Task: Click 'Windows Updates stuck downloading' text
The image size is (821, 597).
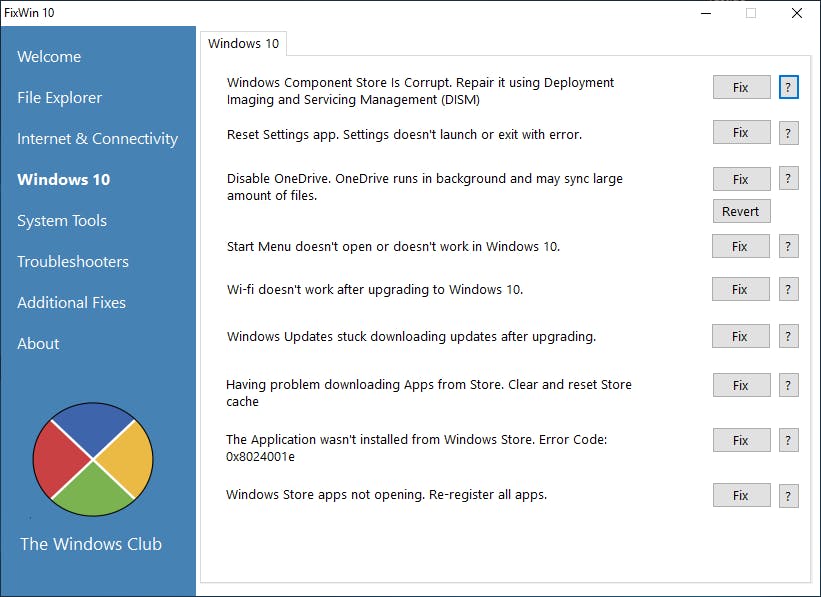Action: 411,337
